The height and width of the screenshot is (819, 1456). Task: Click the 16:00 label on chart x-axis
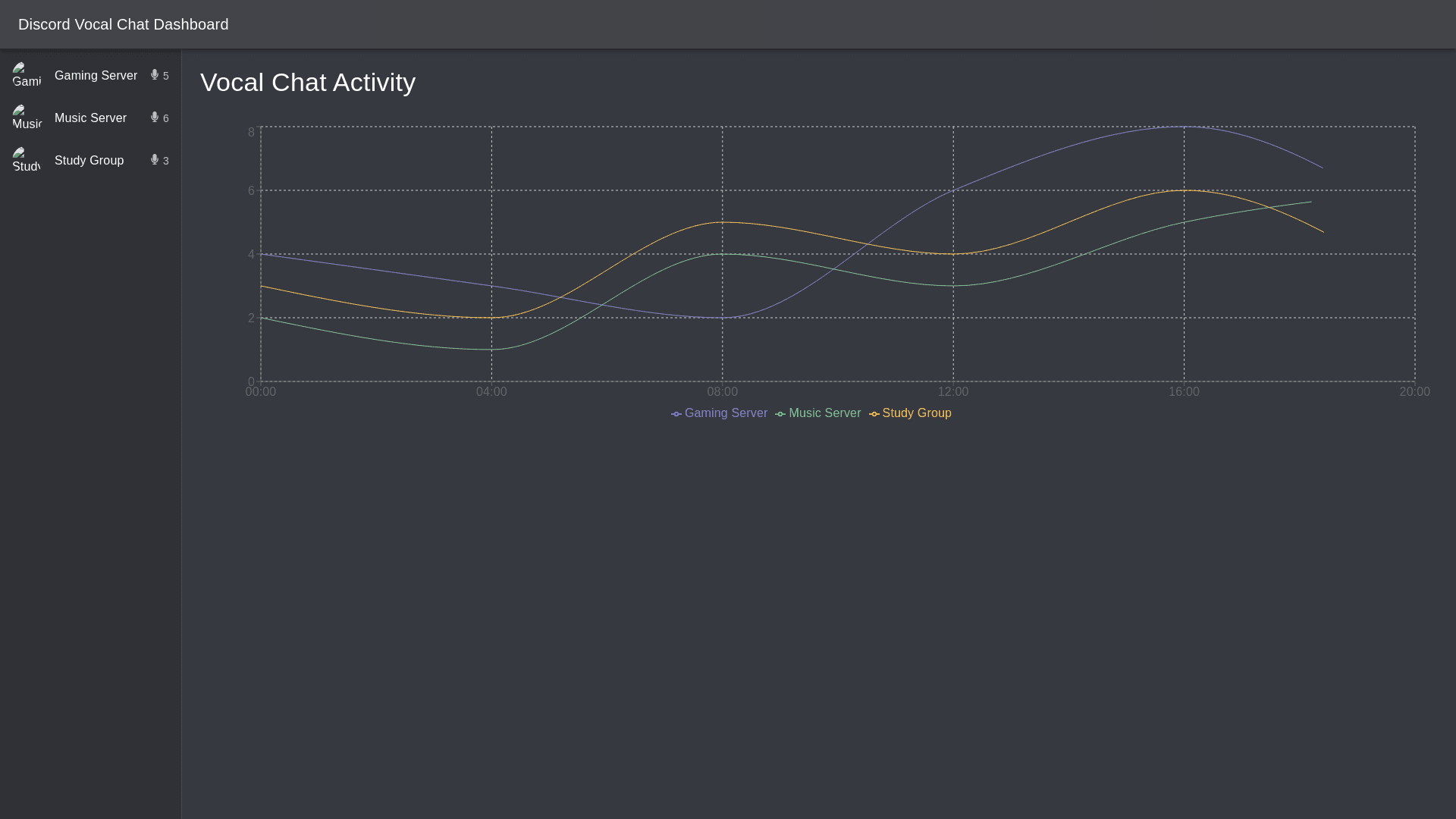[x=1184, y=392]
